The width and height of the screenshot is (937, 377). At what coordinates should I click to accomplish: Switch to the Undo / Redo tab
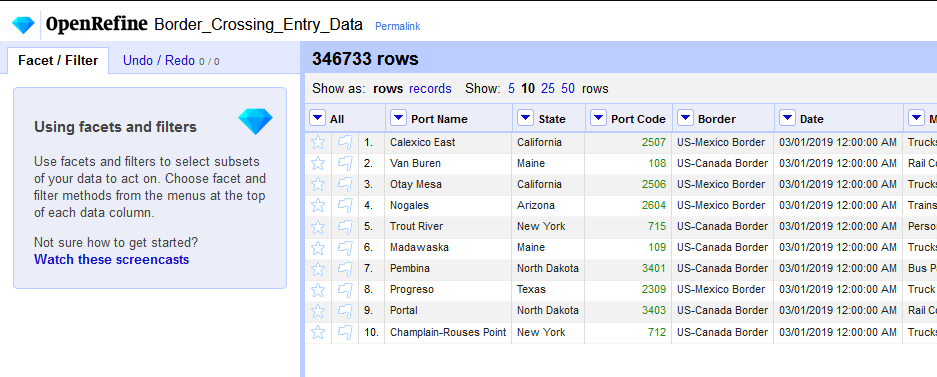(171, 60)
